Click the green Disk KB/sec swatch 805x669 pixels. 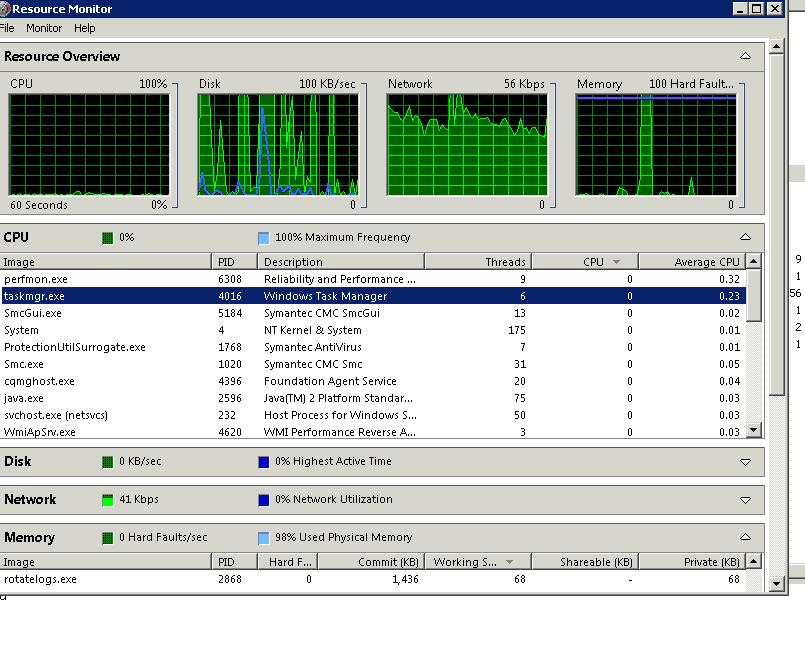coord(107,462)
